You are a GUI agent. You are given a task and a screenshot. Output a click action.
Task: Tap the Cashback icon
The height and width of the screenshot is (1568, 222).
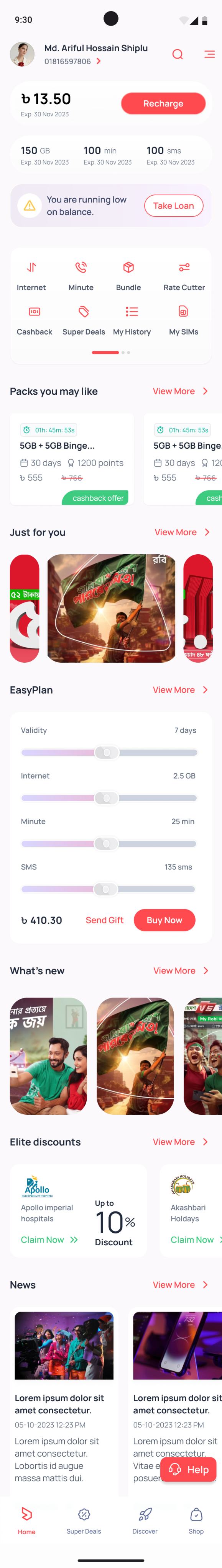[x=35, y=312]
